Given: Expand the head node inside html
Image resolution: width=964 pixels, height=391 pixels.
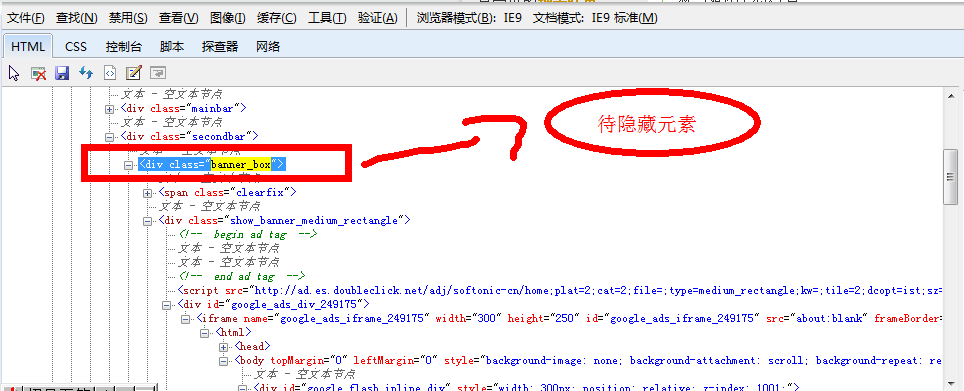Looking at the screenshot, I should 223,347.
